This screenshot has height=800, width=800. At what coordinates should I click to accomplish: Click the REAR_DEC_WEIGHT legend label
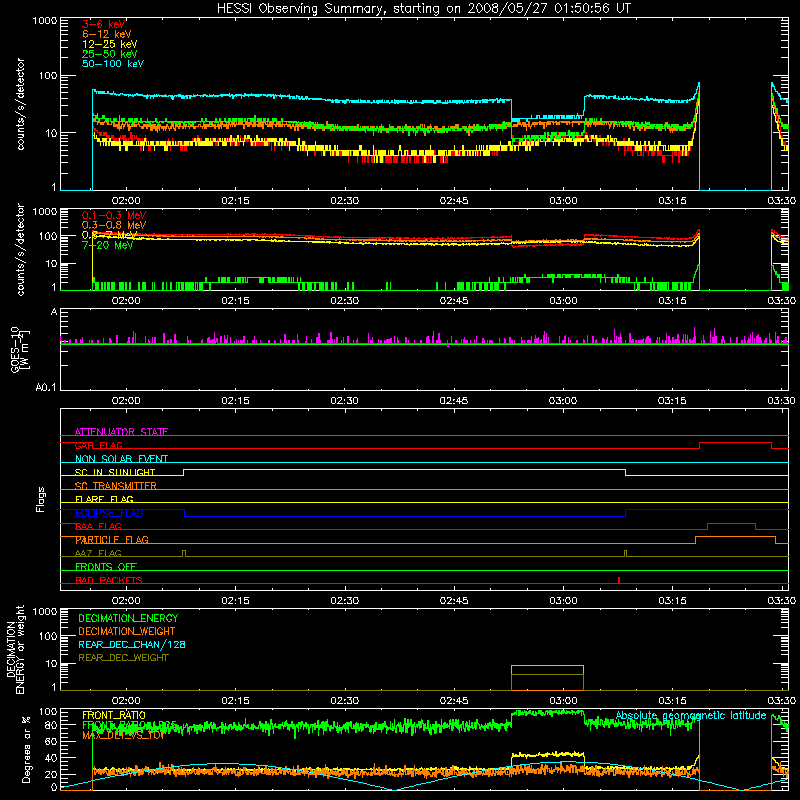point(123,658)
